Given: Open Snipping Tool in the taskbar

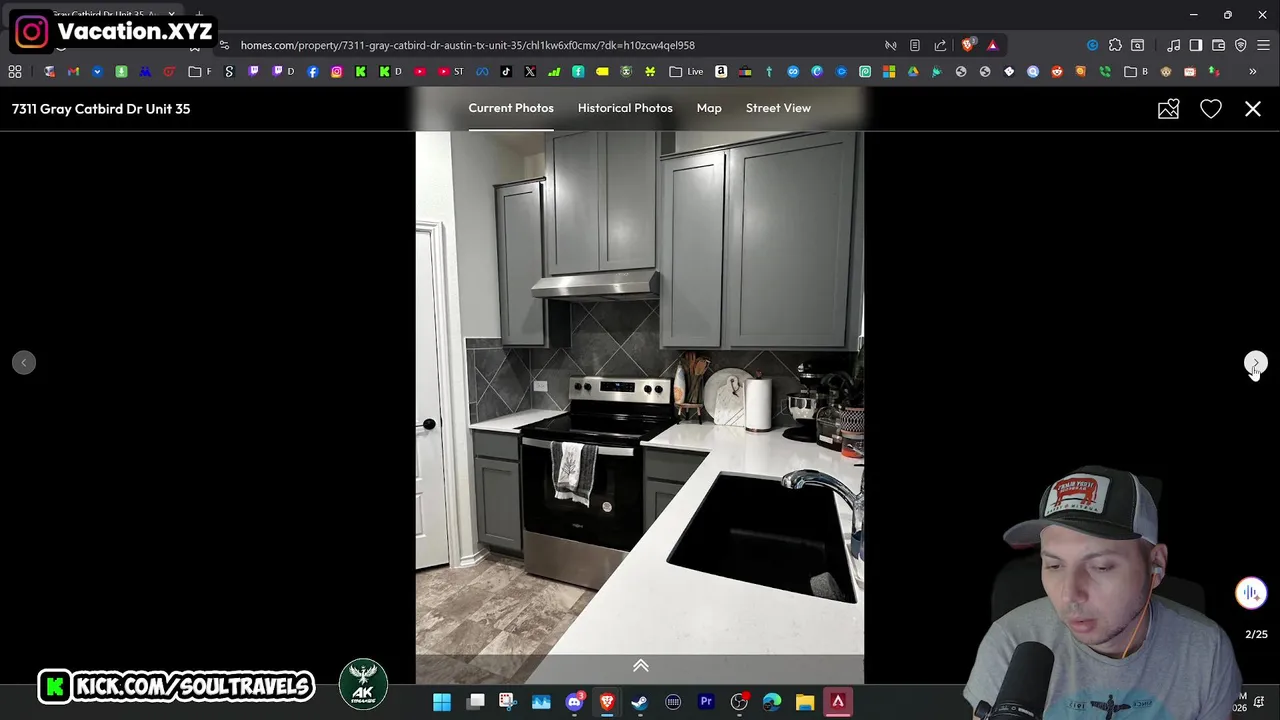Looking at the screenshot, I should pyautogui.click(x=508, y=702).
